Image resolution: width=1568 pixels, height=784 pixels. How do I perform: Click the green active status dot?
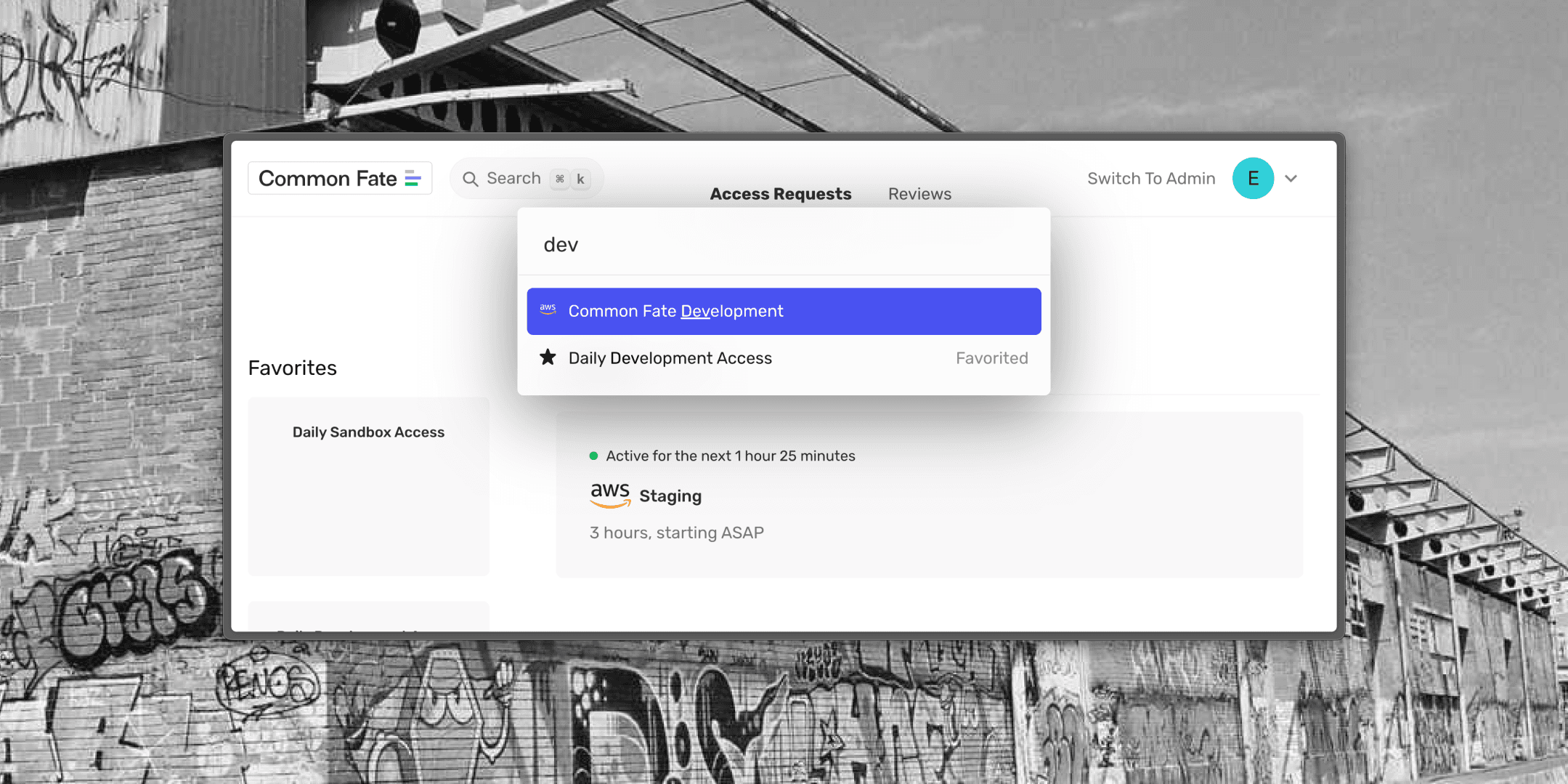click(x=593, y=456)
